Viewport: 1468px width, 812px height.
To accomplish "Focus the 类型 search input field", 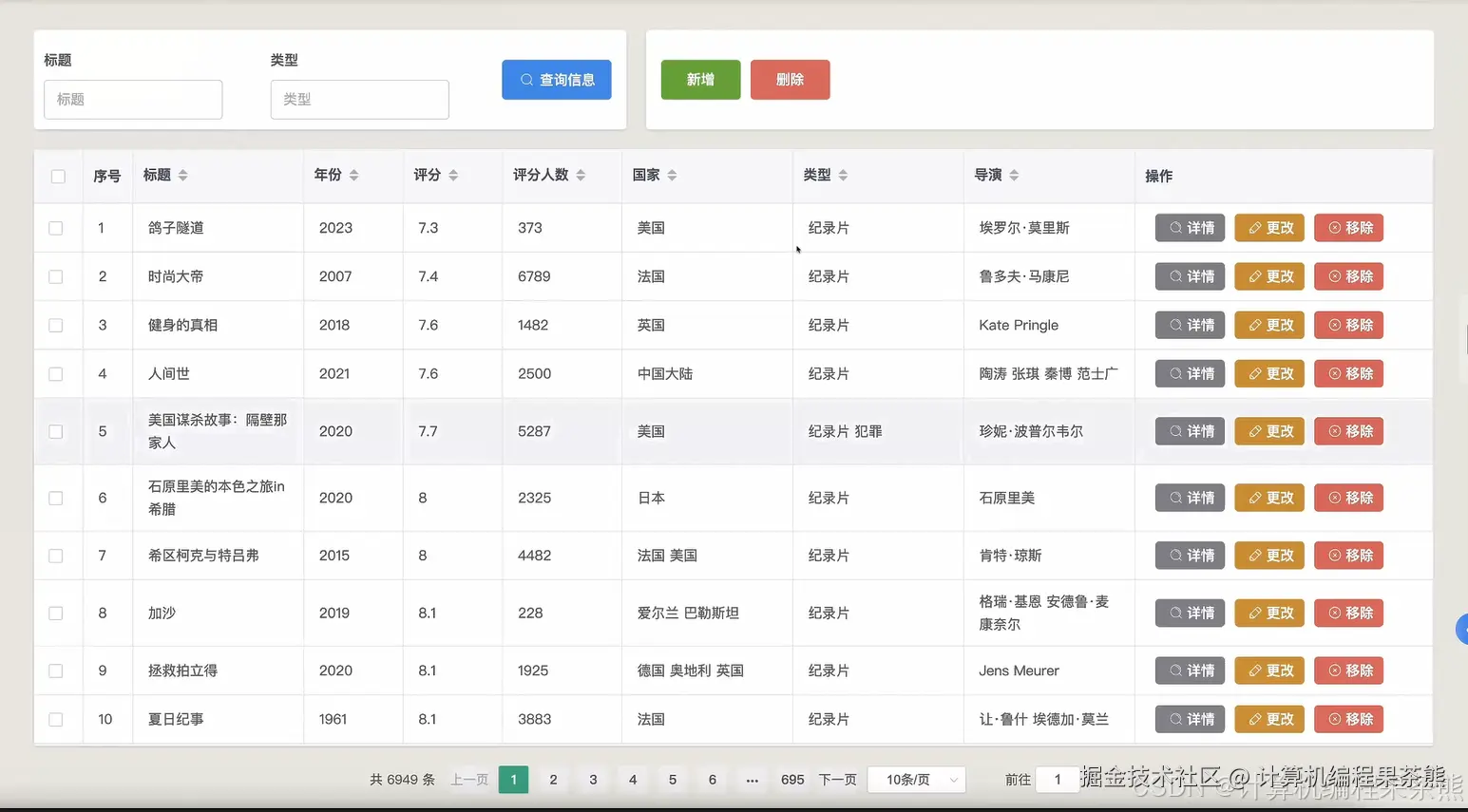I will 359,99.
